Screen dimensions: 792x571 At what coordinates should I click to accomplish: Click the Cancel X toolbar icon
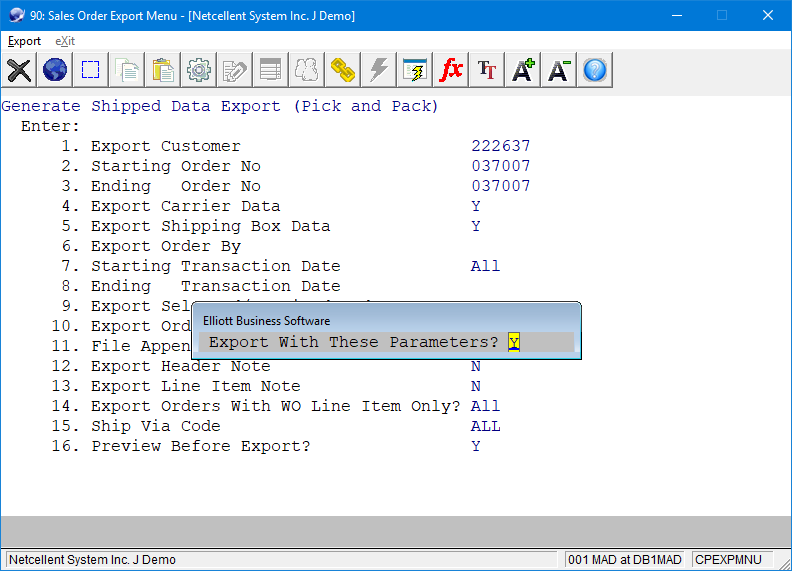click(19, 70)
